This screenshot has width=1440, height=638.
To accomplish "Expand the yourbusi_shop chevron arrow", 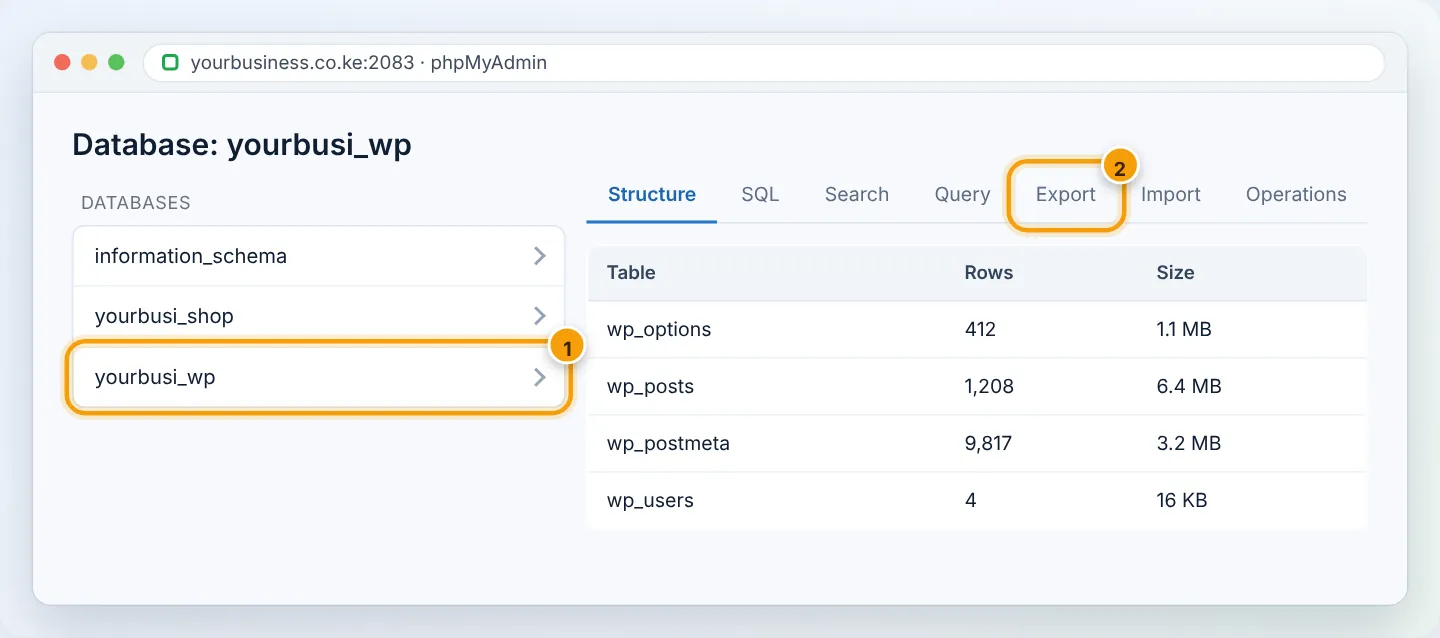I will click(x=540, y=316).
